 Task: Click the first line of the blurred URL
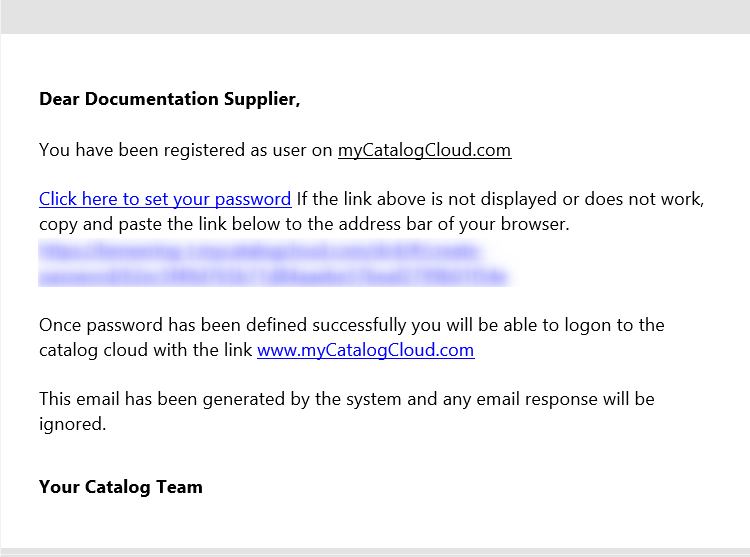click(261, 250)
